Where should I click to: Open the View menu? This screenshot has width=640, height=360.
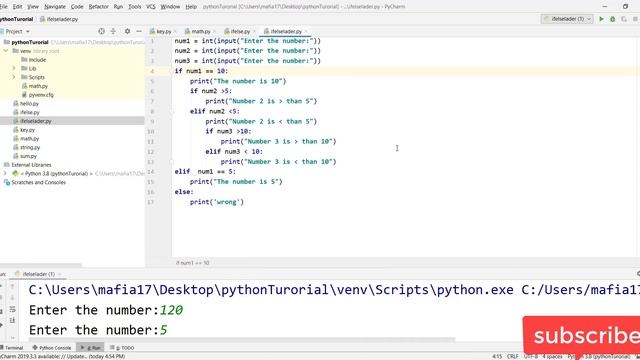33,7
